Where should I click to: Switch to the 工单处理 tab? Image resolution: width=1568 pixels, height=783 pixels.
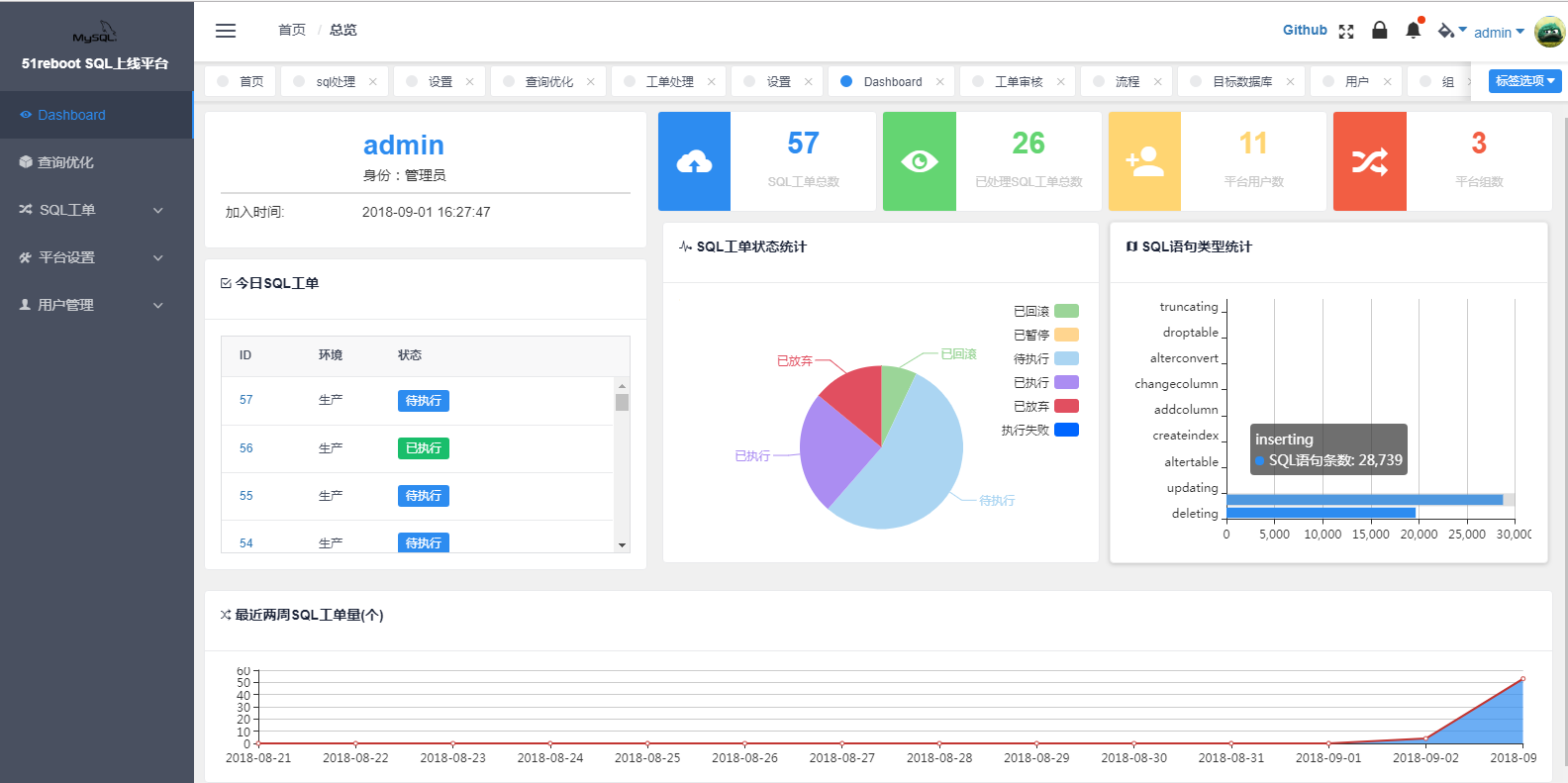tap(669, 82)
